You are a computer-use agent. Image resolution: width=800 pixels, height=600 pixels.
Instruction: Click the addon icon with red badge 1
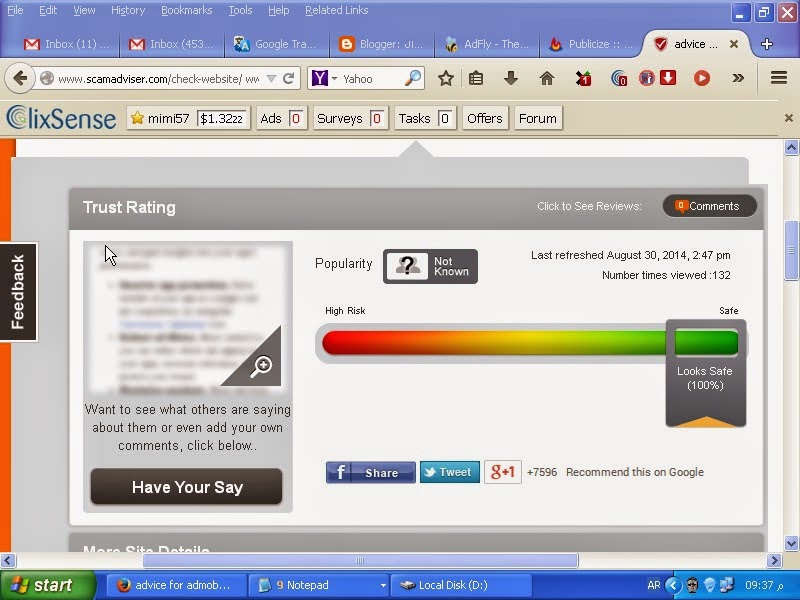point(584,78)
